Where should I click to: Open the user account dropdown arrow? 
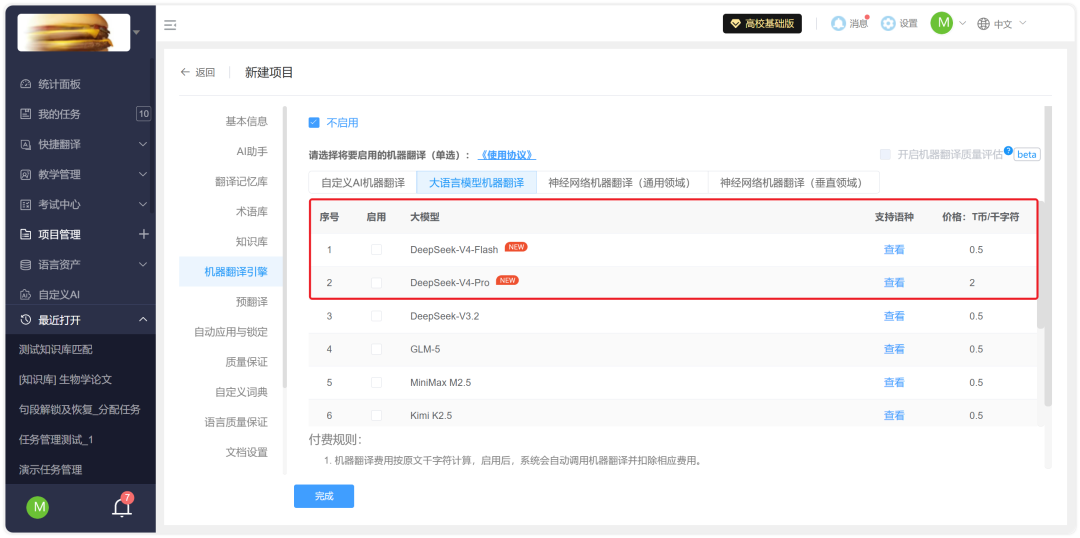pyautogui.click(x=962, y=23)
